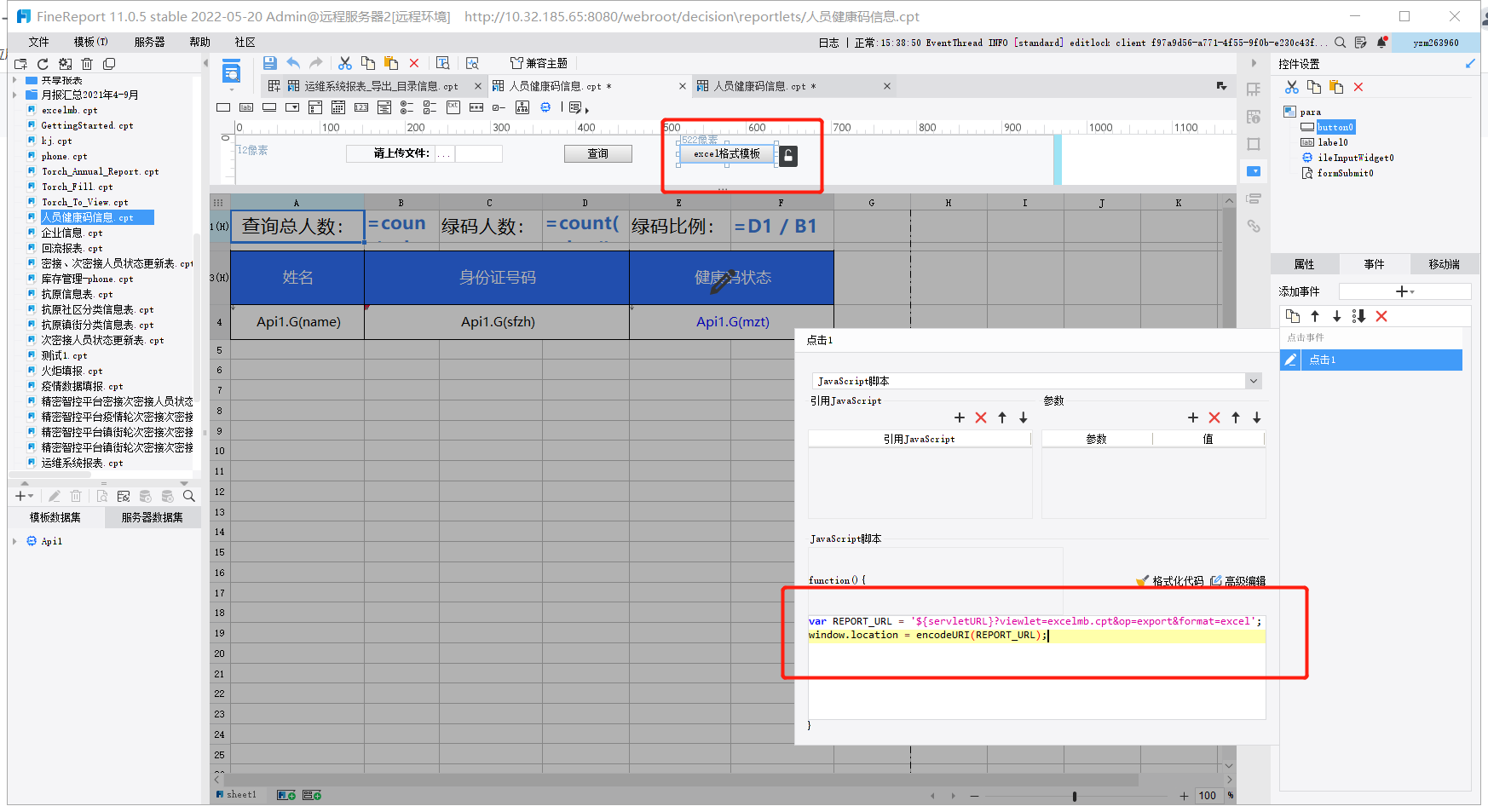Click the 查询 button in parameter pane
Screen dimensions: 1488x812
click(598, 153)
